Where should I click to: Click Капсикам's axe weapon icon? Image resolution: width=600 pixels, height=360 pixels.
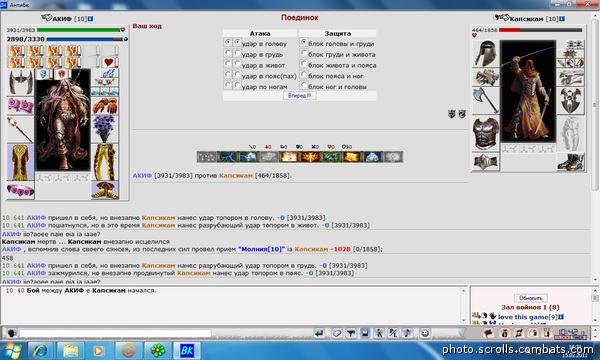[485, 101]
